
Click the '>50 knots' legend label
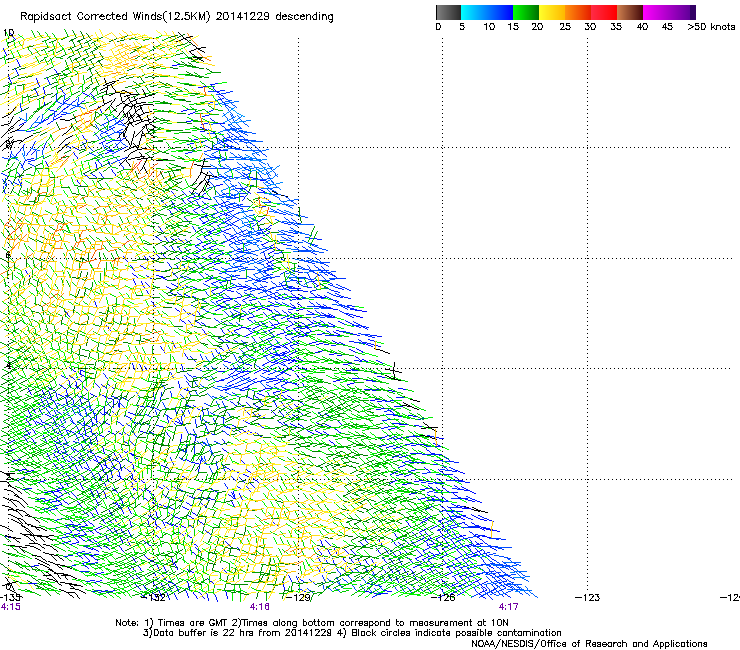click(711, 27)
